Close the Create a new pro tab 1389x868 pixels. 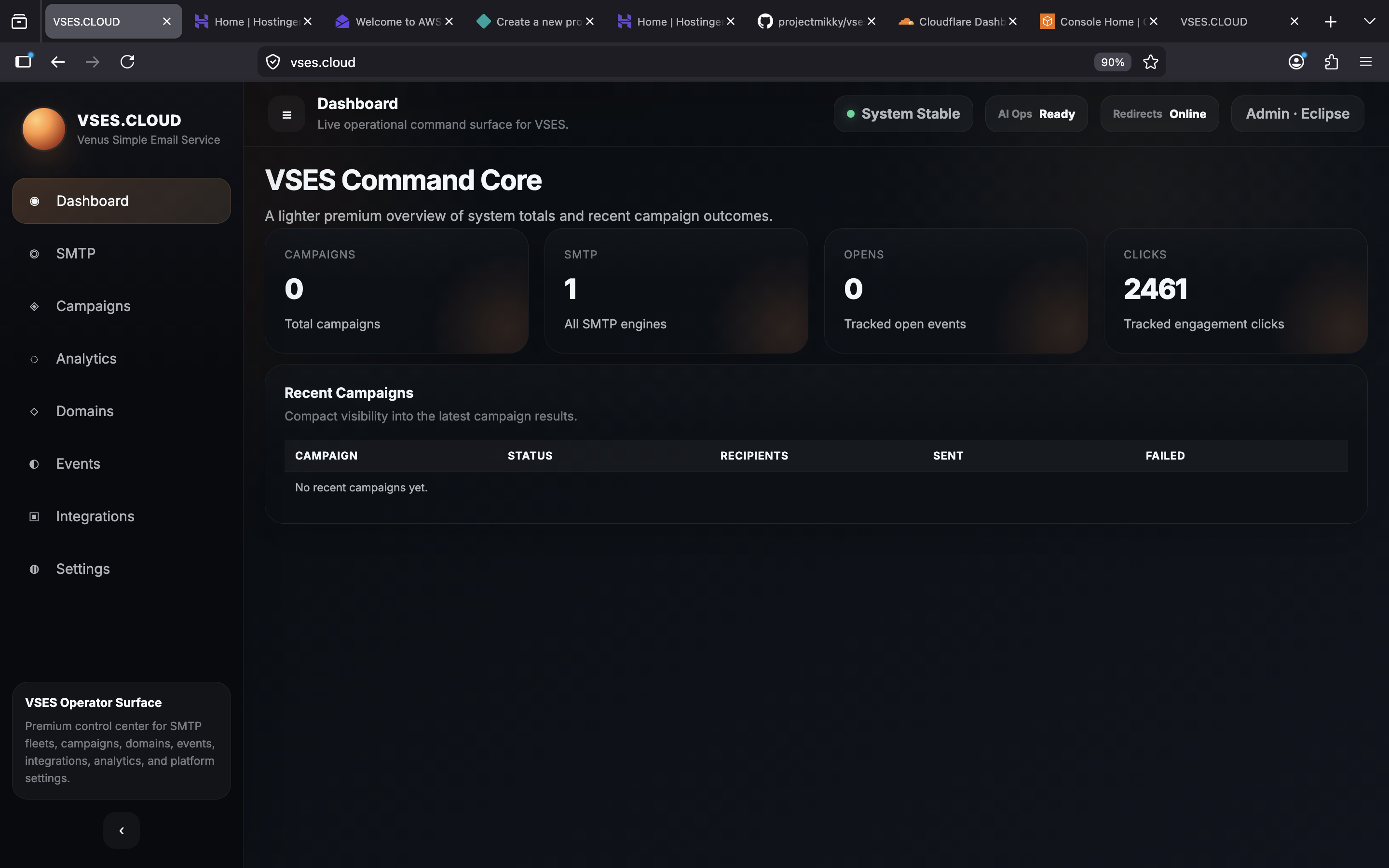pyautogui.click(x=590, y=21)
